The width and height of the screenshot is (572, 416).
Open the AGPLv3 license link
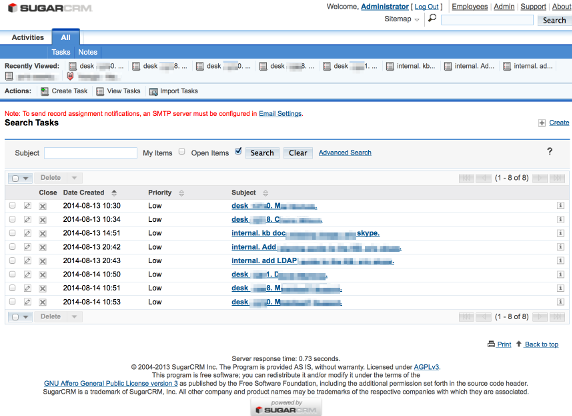pyautogui.click(x=426, y=367)
